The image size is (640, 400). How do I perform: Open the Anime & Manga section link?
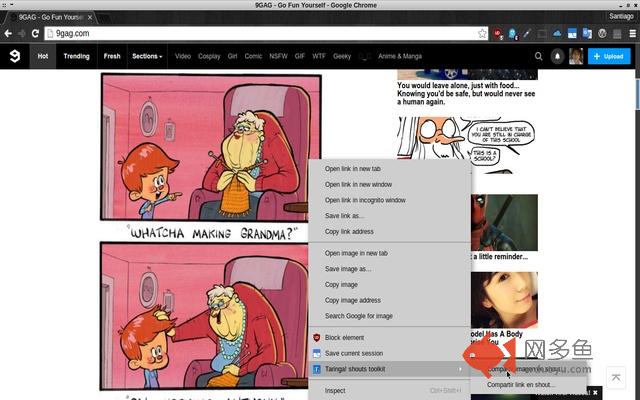pyautogui.click(x=400, y=56)
